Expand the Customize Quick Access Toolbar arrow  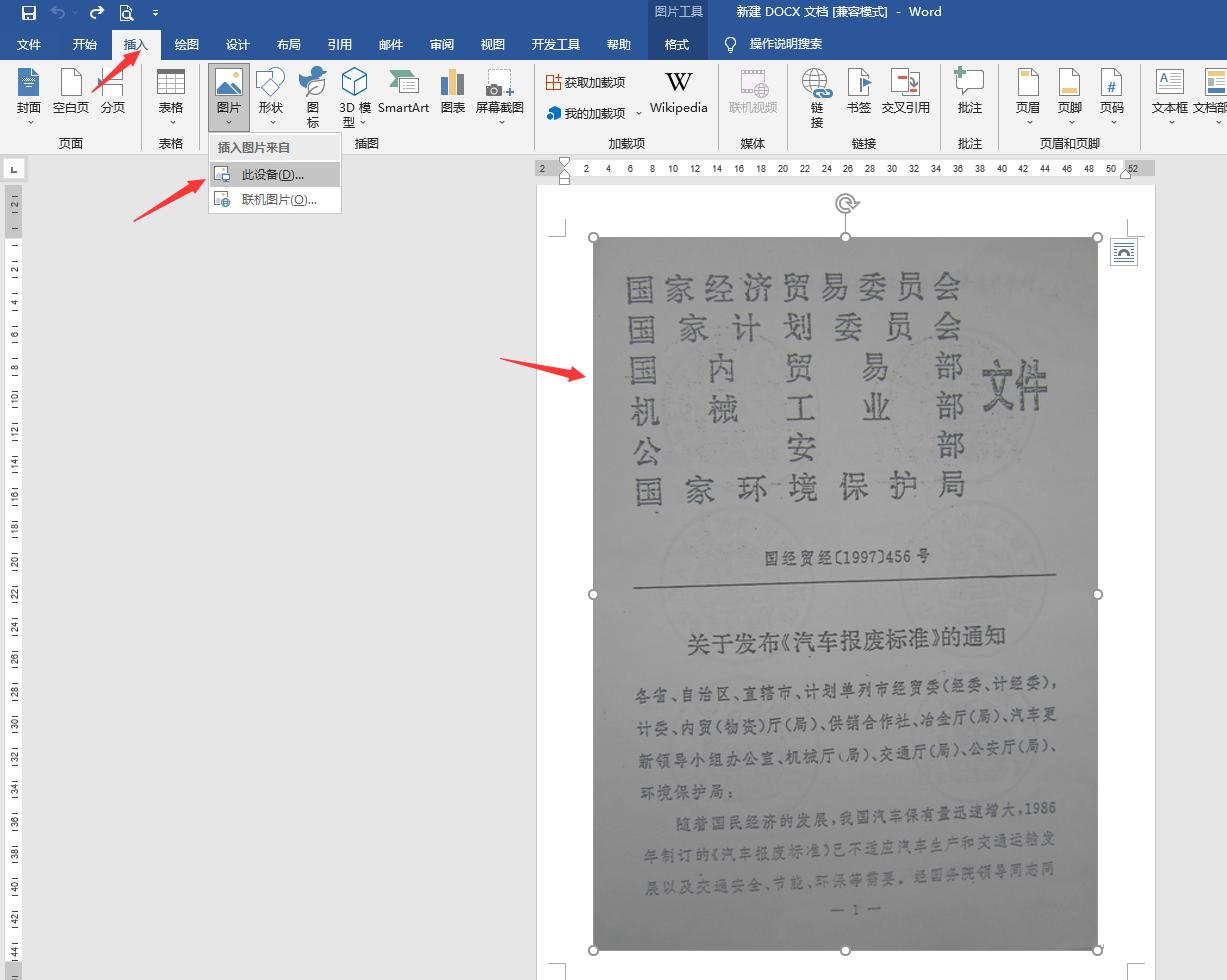click(x=155, y=13)
